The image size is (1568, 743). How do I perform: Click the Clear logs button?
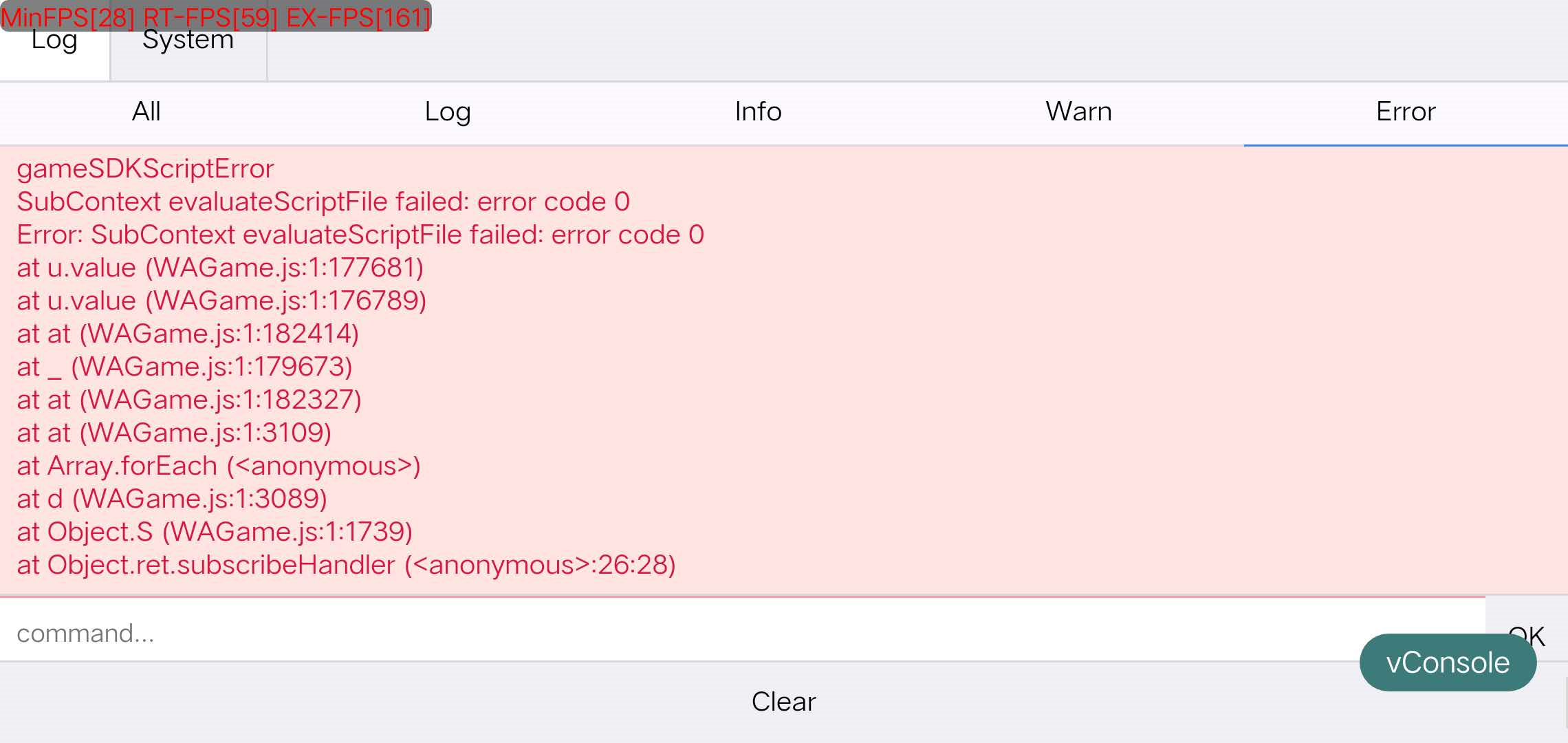coord(783,702)
